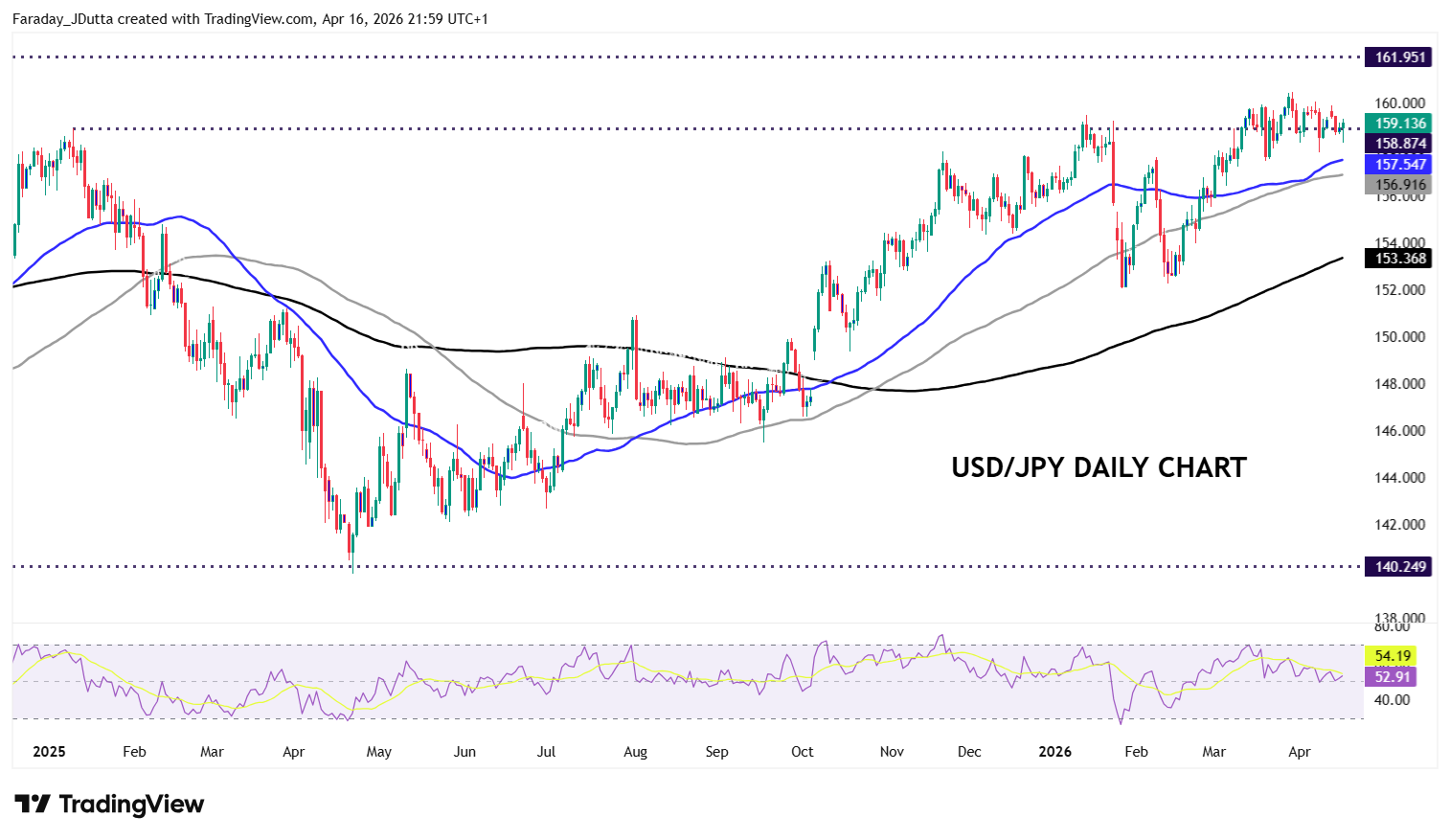Viewport: 1450px width, 840px height.
Task: Select the 2025 marker on time axis
Action: (49, 752)
